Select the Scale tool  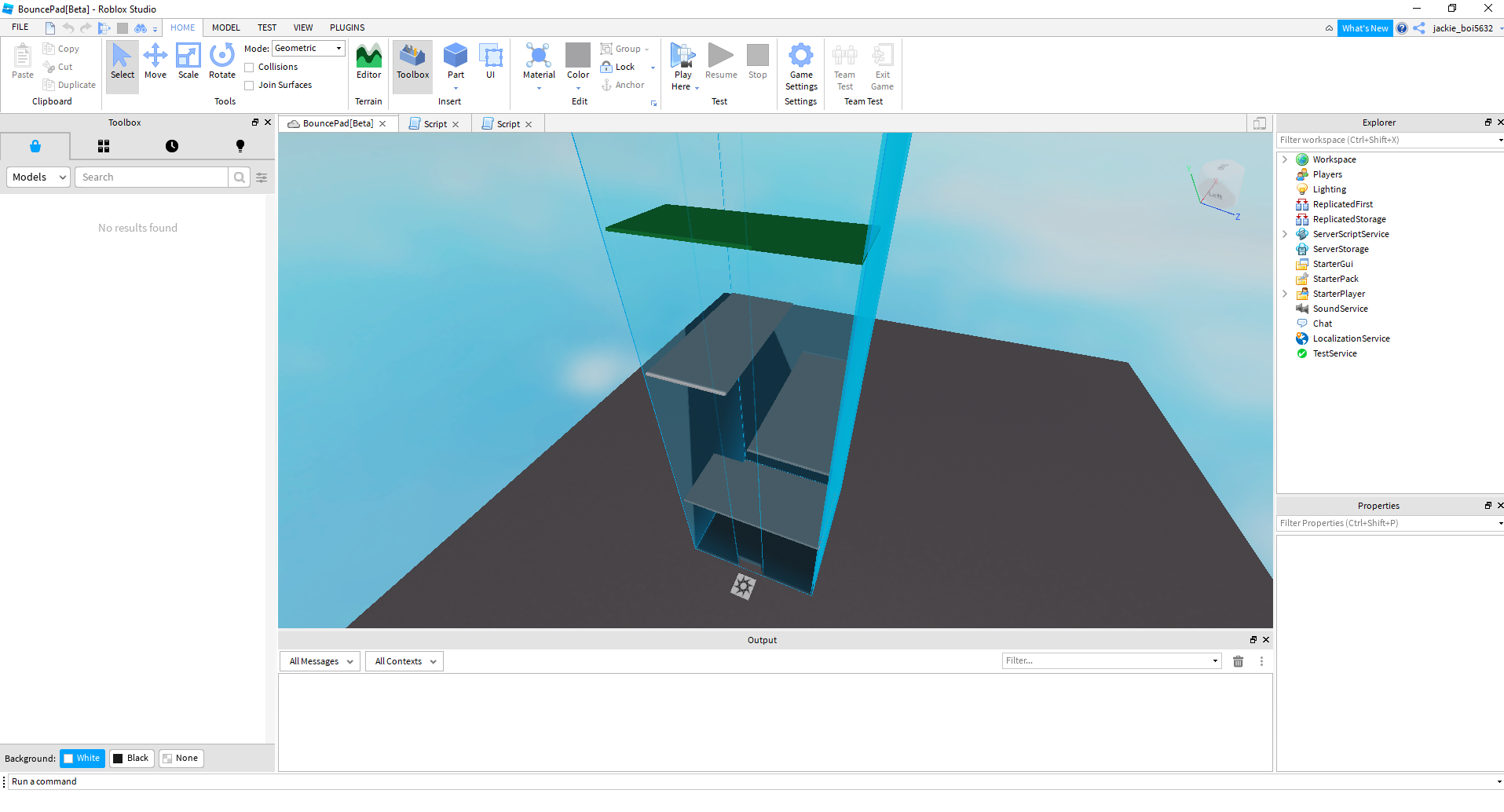point(188,63)
